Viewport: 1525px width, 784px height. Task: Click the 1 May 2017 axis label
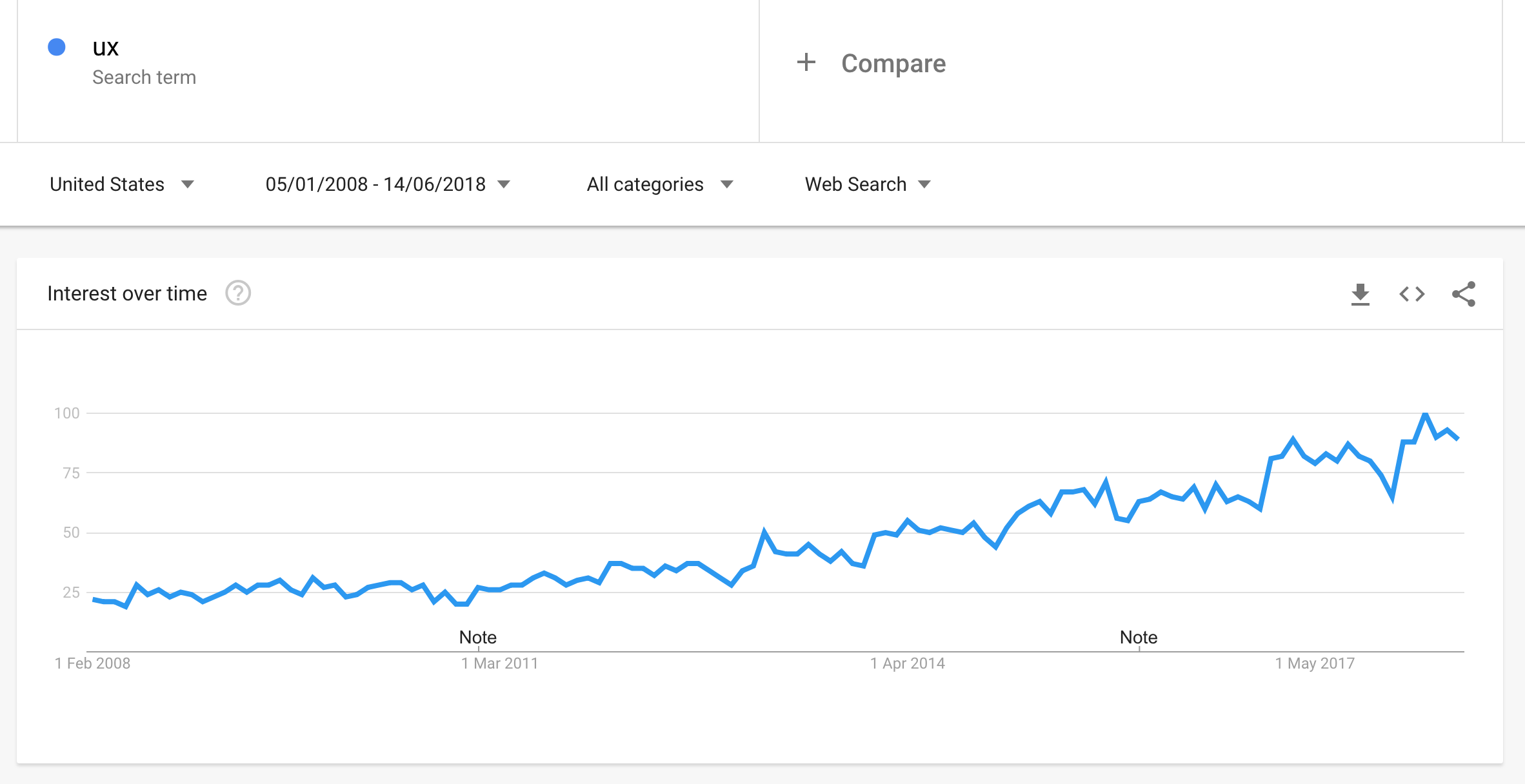[x=1316, y=663]
